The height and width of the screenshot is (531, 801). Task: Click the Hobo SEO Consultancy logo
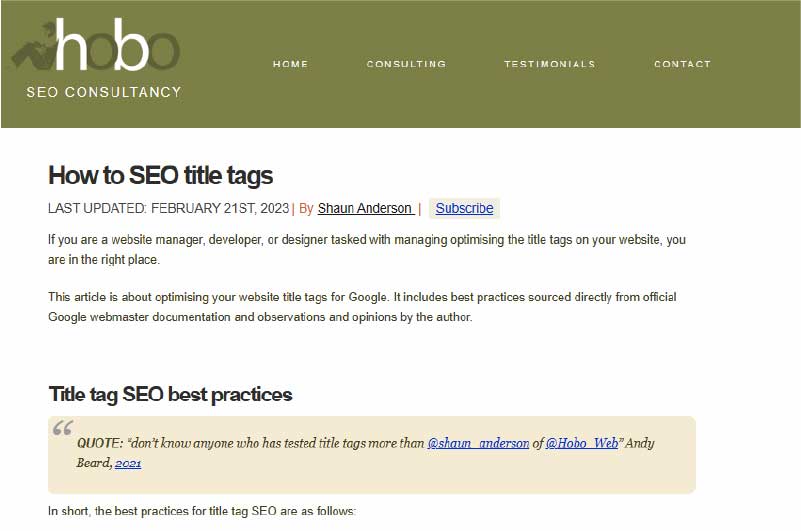pyautogui.click(x=96, y=58)
